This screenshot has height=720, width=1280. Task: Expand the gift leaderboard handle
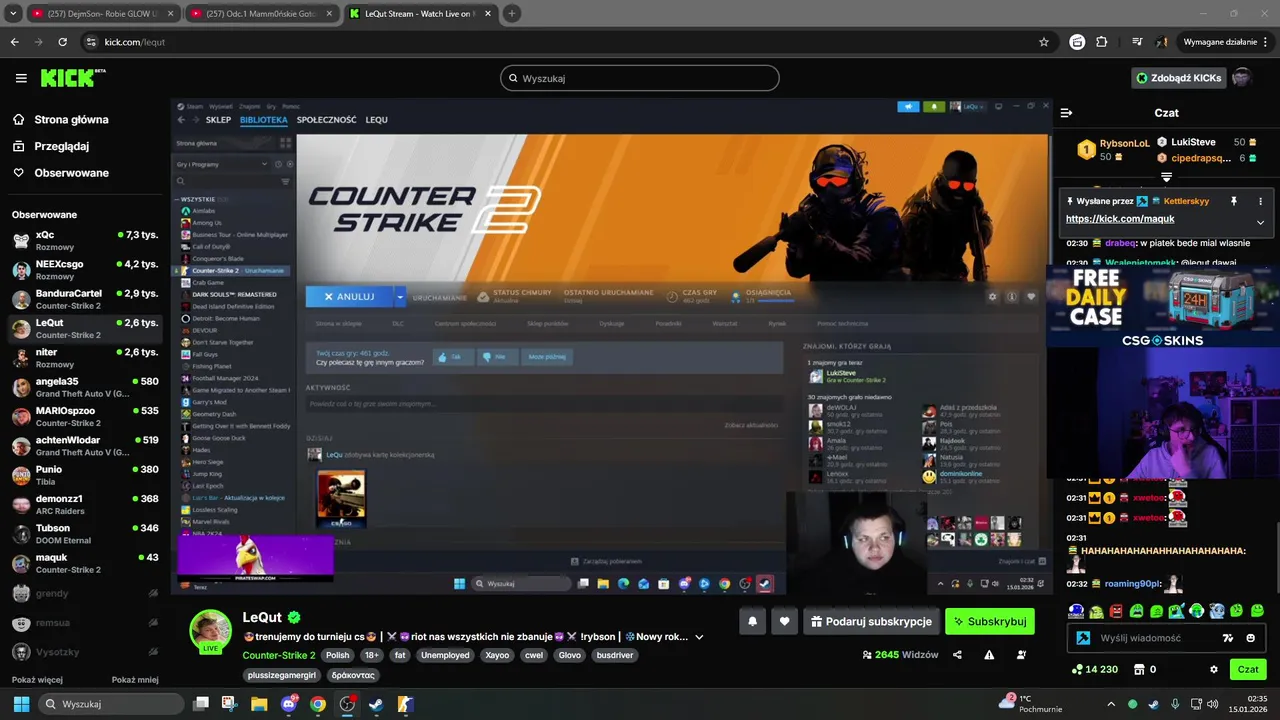coord(1166,177)
